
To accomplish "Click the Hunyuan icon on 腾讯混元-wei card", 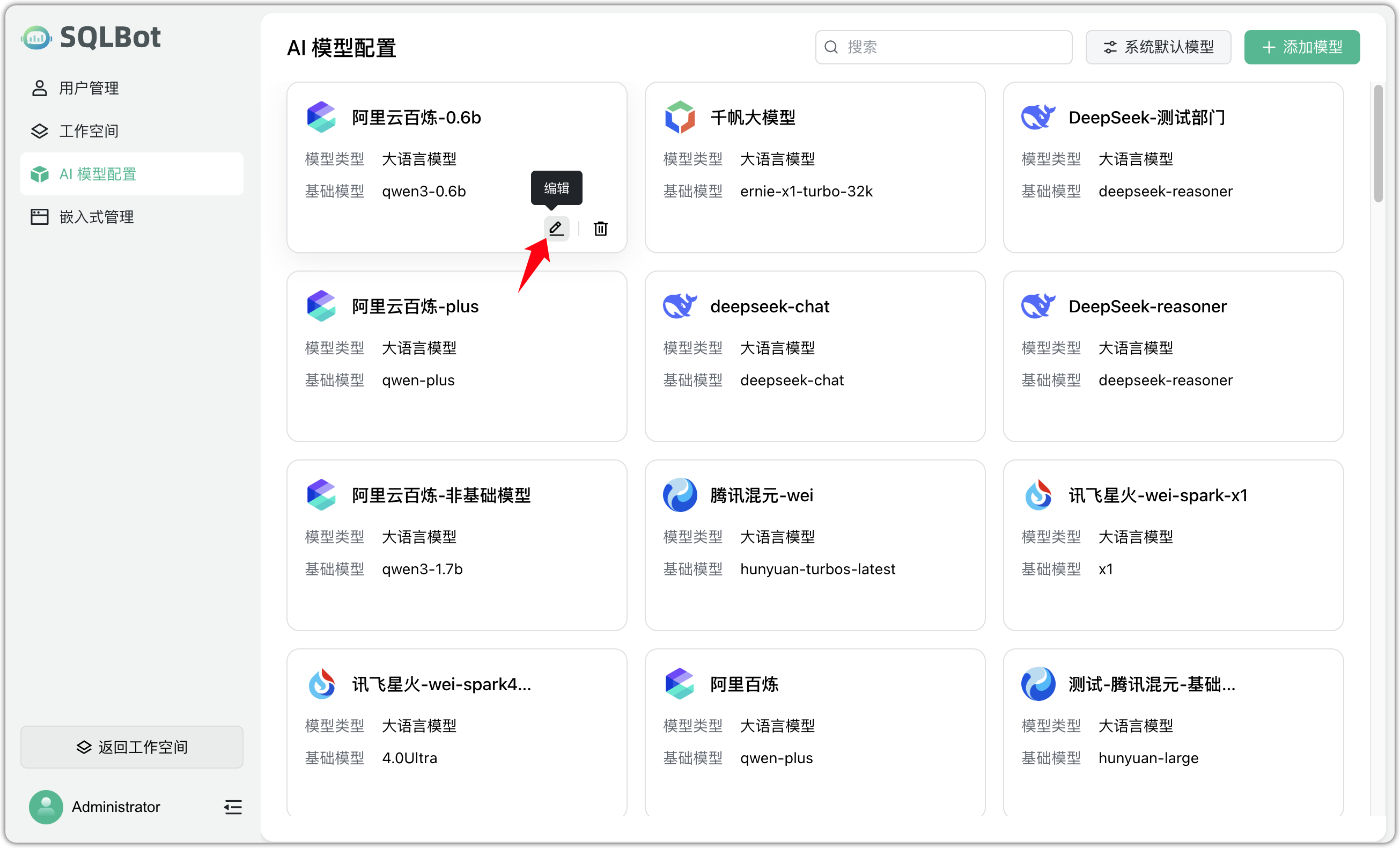I will coord(680,495).
